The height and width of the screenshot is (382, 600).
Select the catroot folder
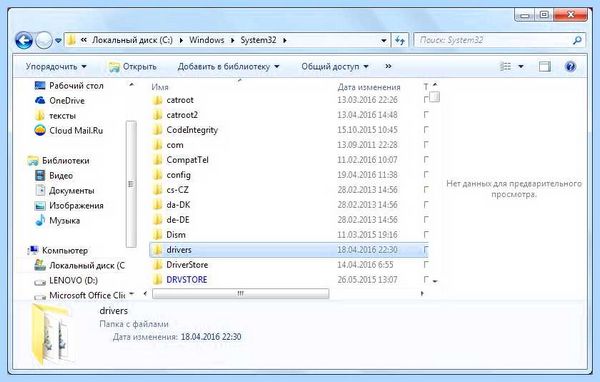click(x=180, y=100)
